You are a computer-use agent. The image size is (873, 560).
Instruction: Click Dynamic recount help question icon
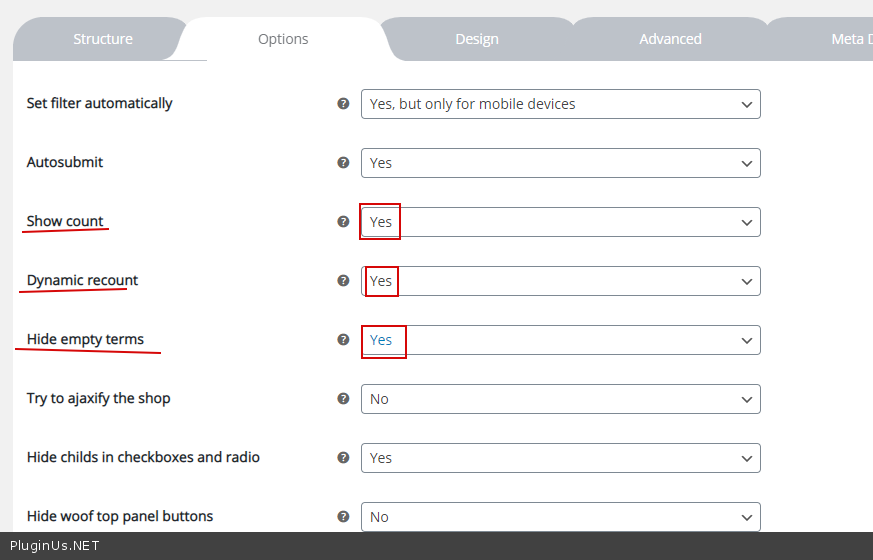coord(343,280)
